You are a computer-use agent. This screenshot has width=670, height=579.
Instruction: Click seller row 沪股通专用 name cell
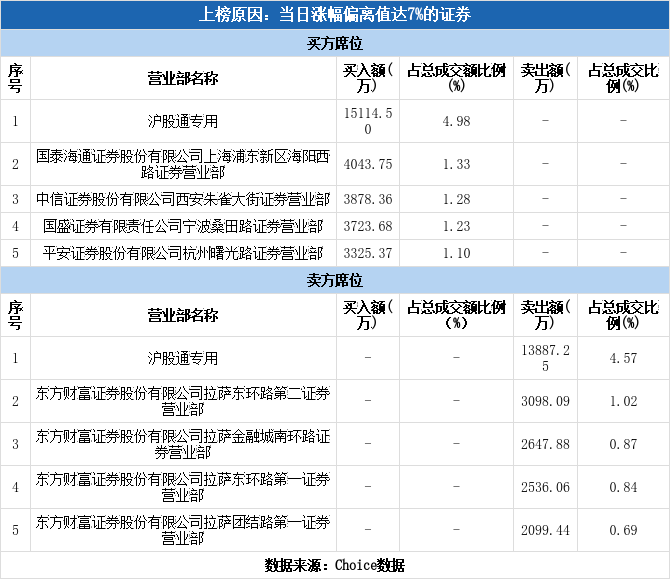[183, 358]
